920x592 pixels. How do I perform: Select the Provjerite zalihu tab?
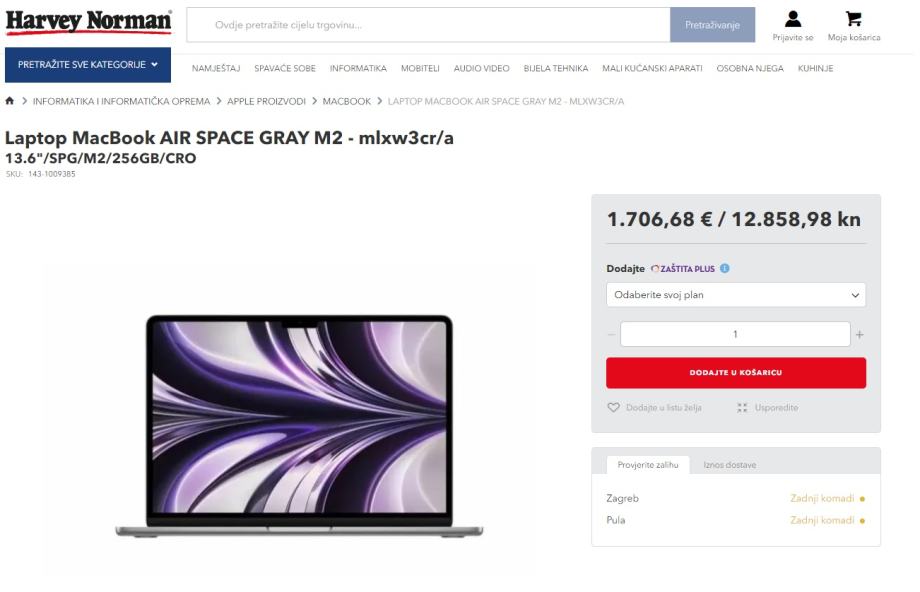[x=648, y=465]
